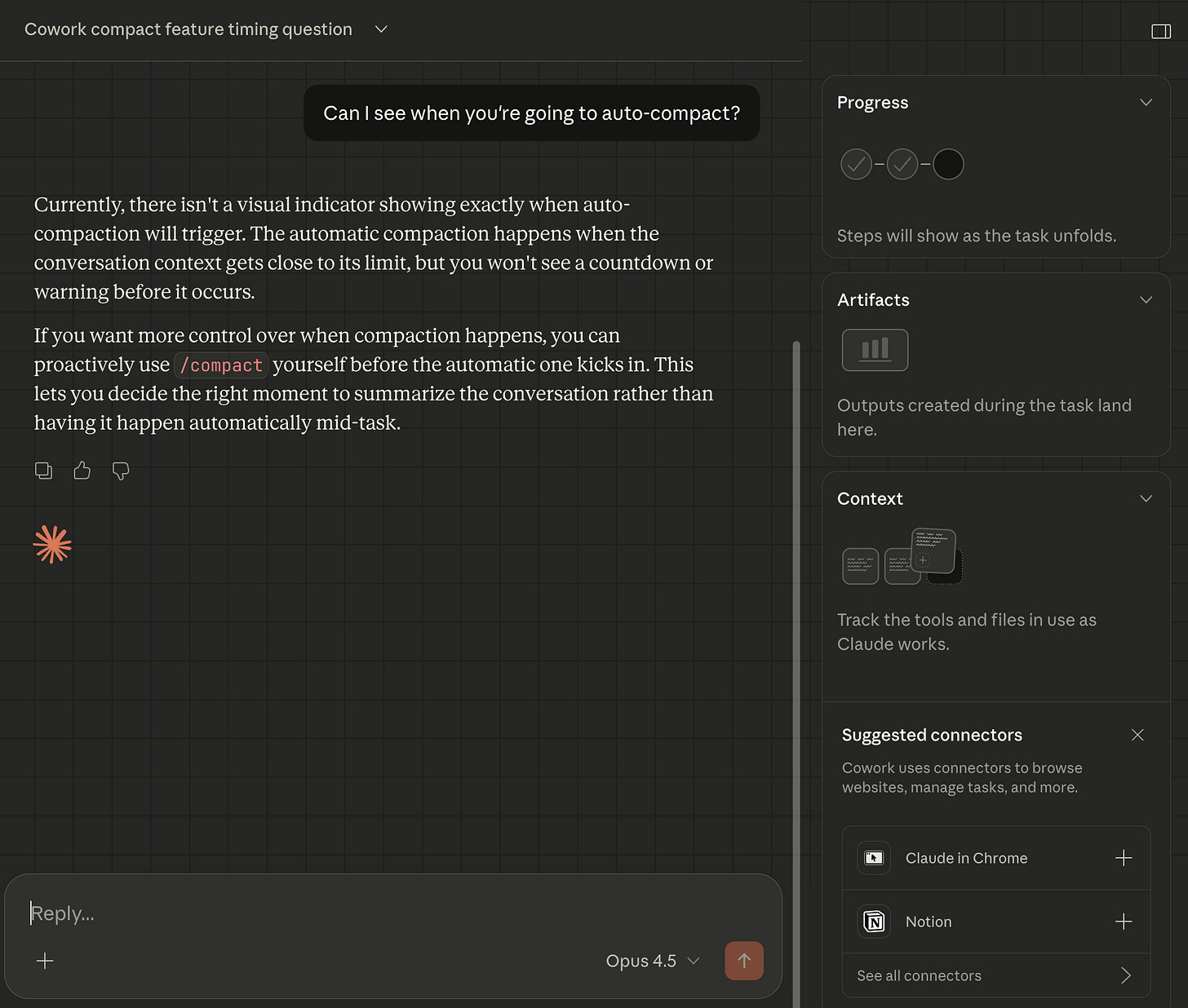Click the Context files illustration
The image size is (1188, 1008).
(x=902, y=556)
